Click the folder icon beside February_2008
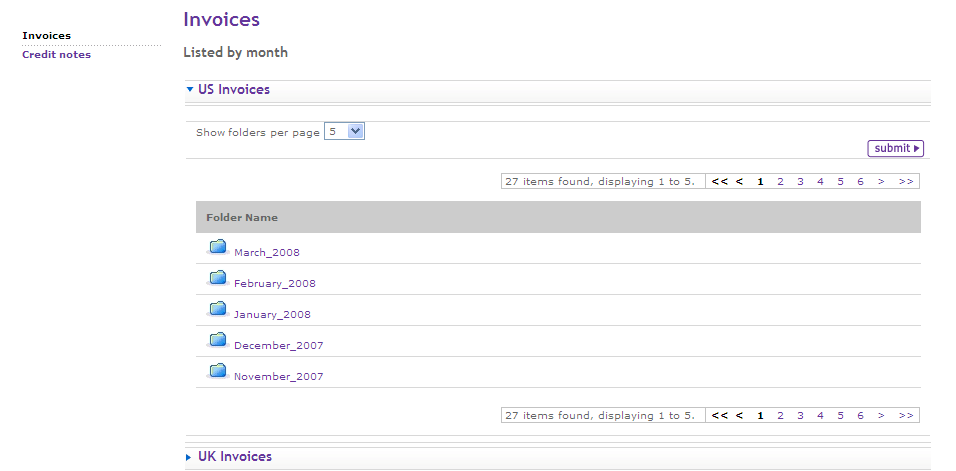The image size is (956, 471). (217, 279)
